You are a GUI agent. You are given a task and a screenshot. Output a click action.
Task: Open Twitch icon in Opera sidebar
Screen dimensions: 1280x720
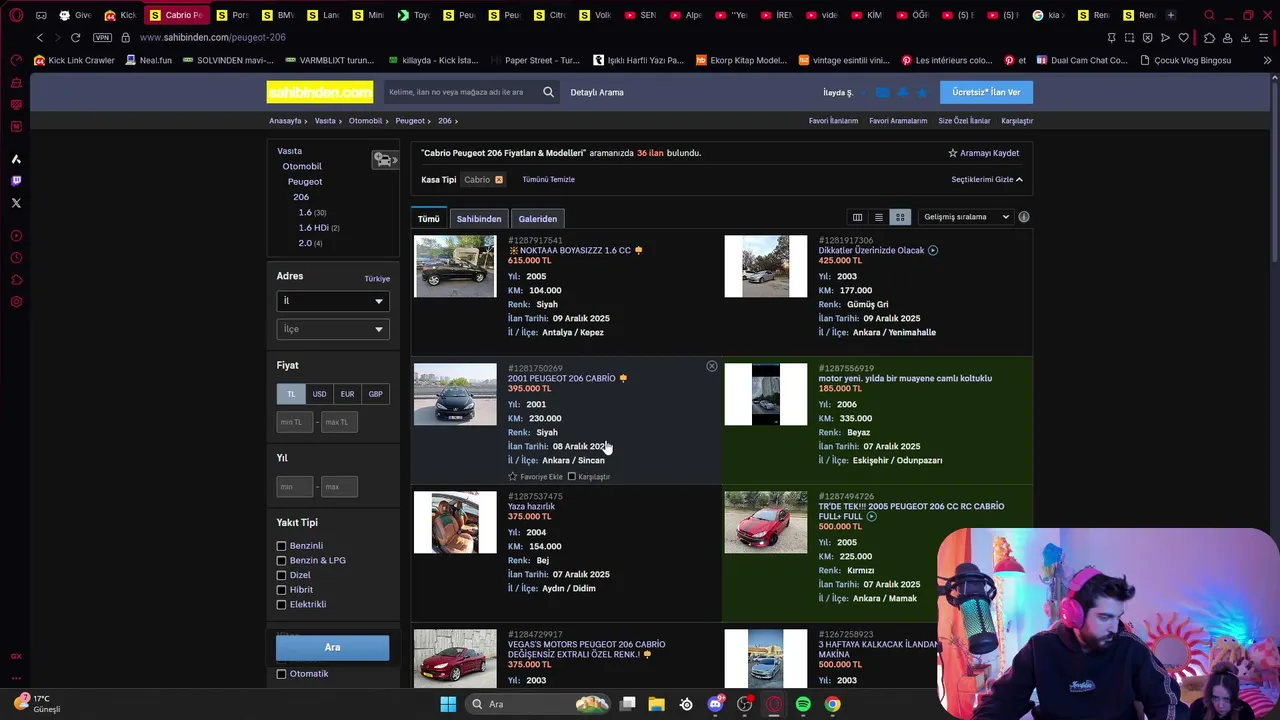[16, 181]
